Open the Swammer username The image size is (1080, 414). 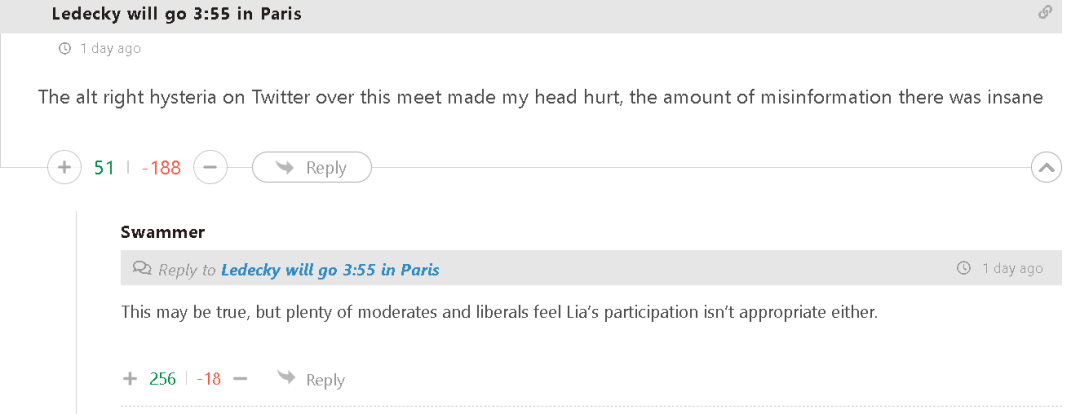tap(162, 232)
